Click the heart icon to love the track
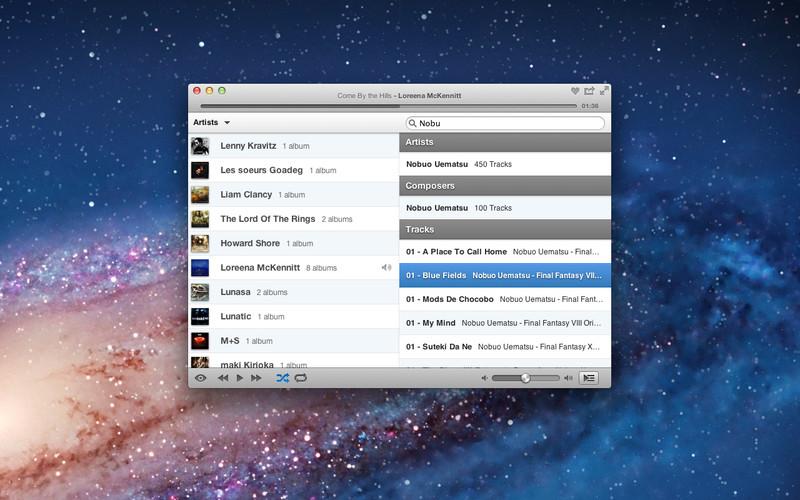Image resolution: width=800 pixels, height=500 pixels. pyautogui.click(x=575, y=91)
